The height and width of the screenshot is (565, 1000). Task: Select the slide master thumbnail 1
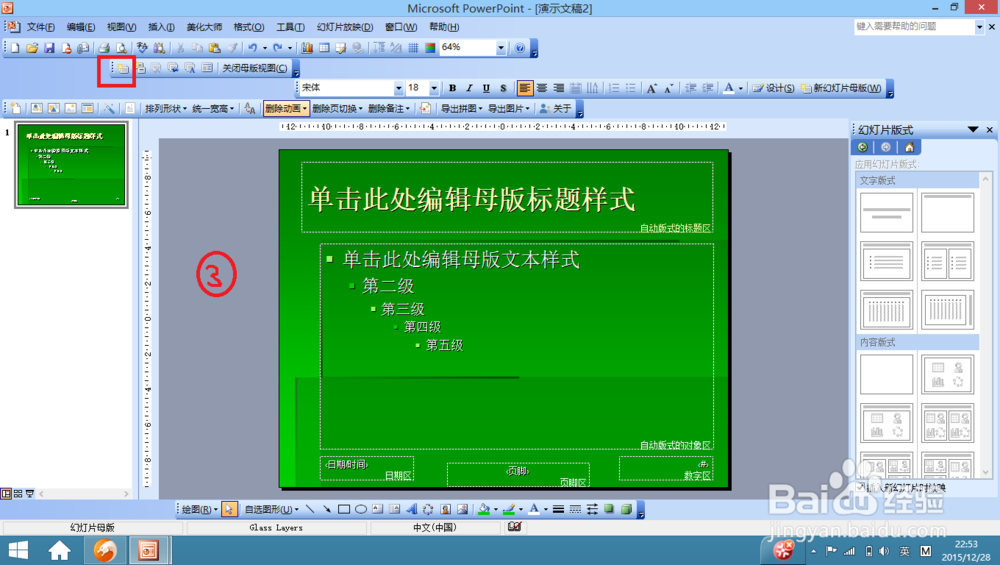click(71, 165)
